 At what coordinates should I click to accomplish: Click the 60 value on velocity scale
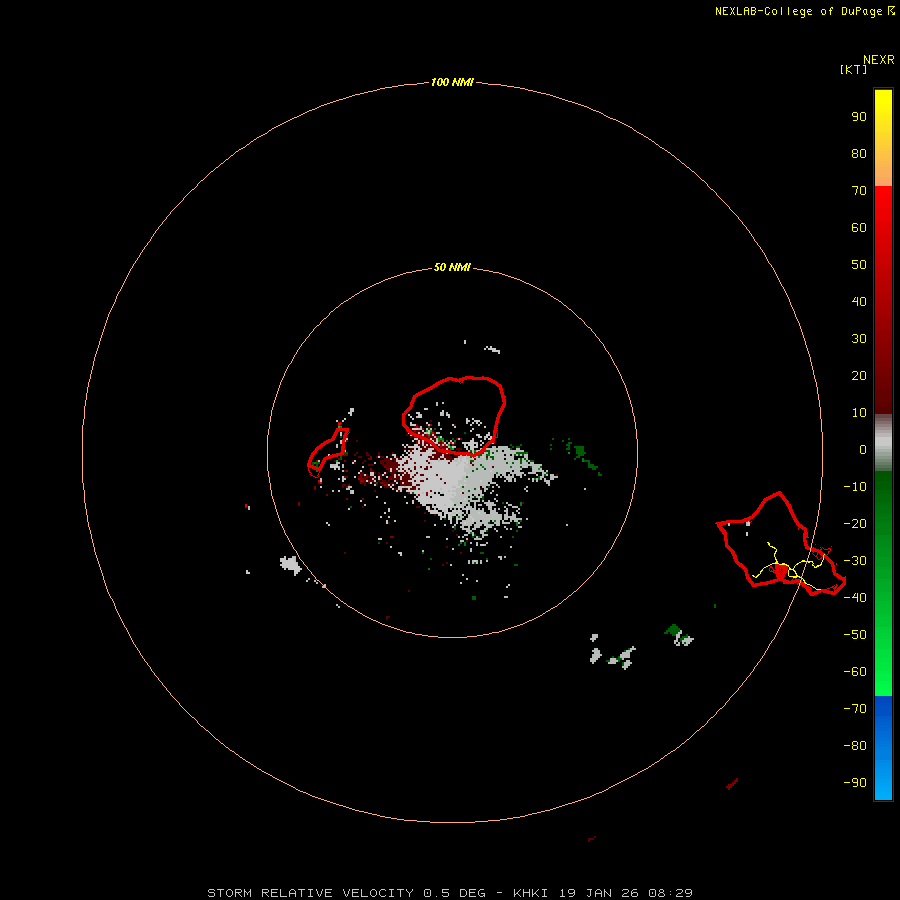859,227
